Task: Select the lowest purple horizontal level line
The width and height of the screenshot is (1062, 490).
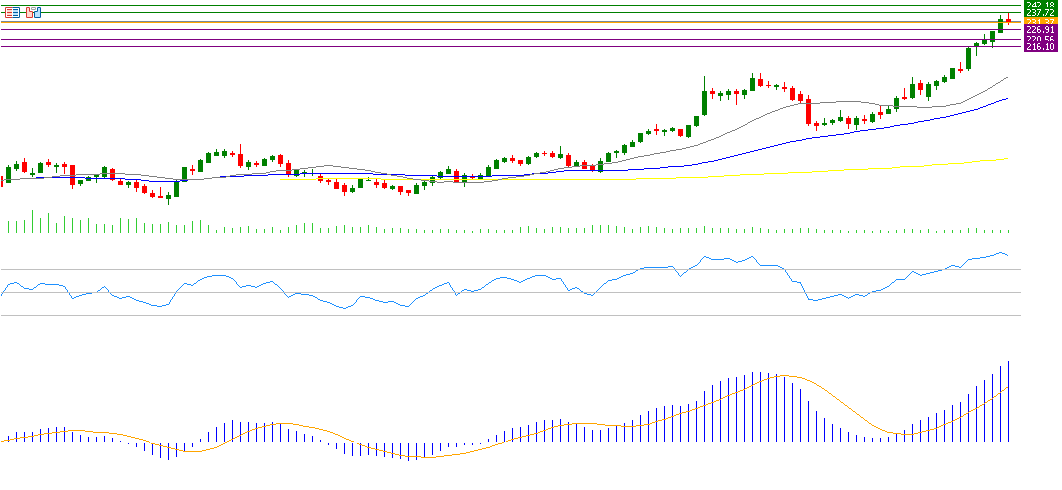Action: click(500, 46)
